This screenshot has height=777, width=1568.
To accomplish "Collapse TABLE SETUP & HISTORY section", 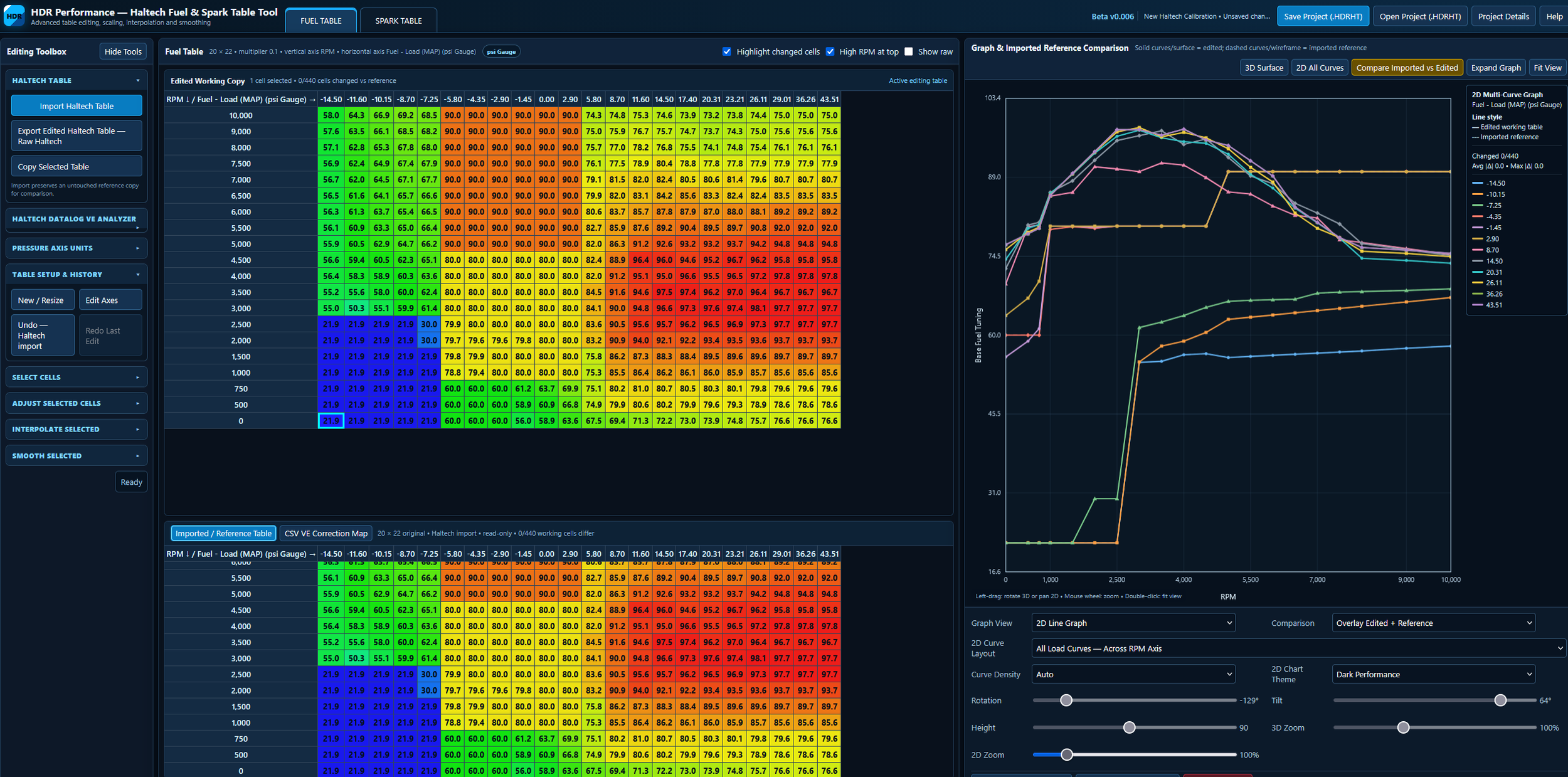I will (77, 275).
